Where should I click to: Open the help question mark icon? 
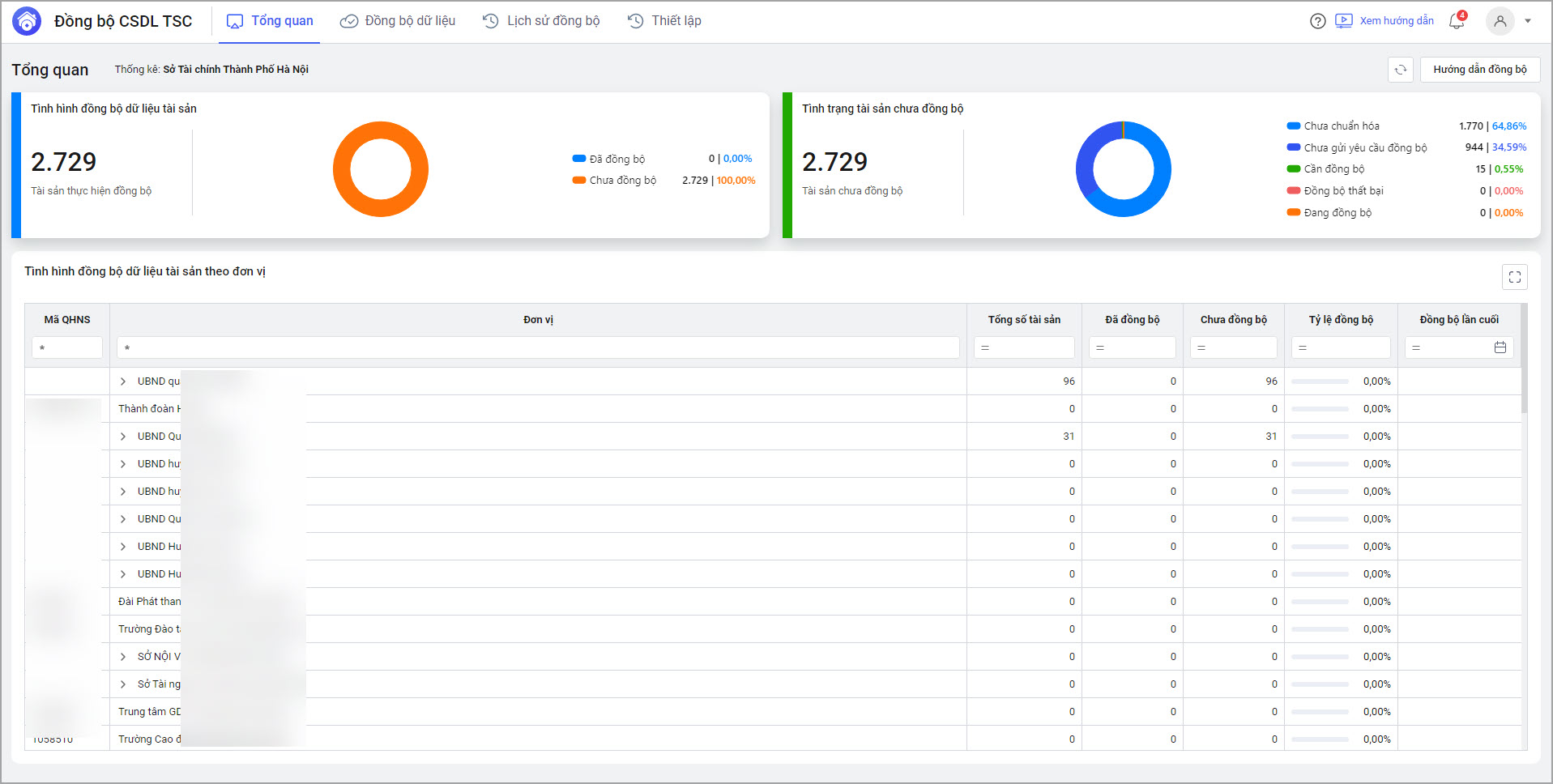[x=1317, y=21]
